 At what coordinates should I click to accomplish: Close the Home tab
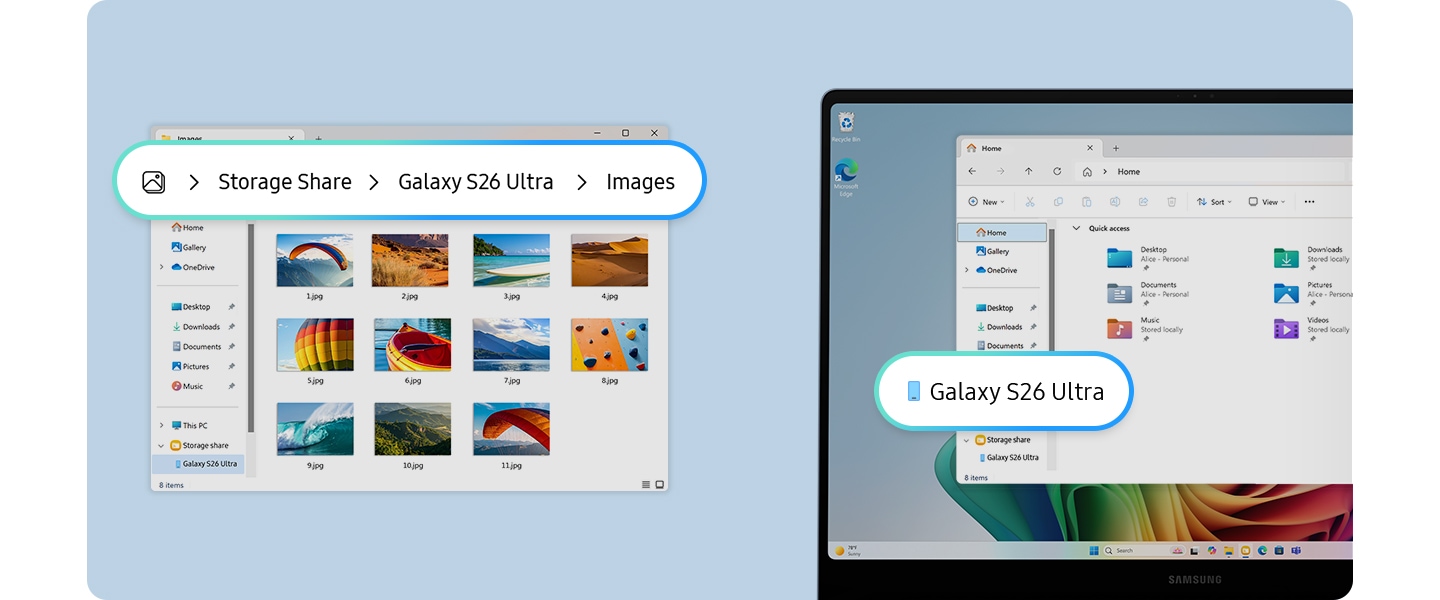1092,148
